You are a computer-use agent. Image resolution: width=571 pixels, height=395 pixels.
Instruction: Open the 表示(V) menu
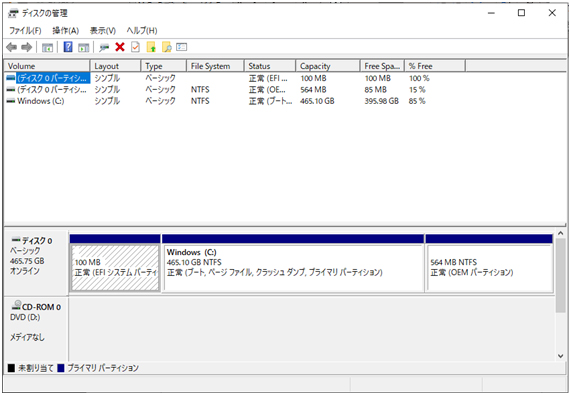pos(103,31)
